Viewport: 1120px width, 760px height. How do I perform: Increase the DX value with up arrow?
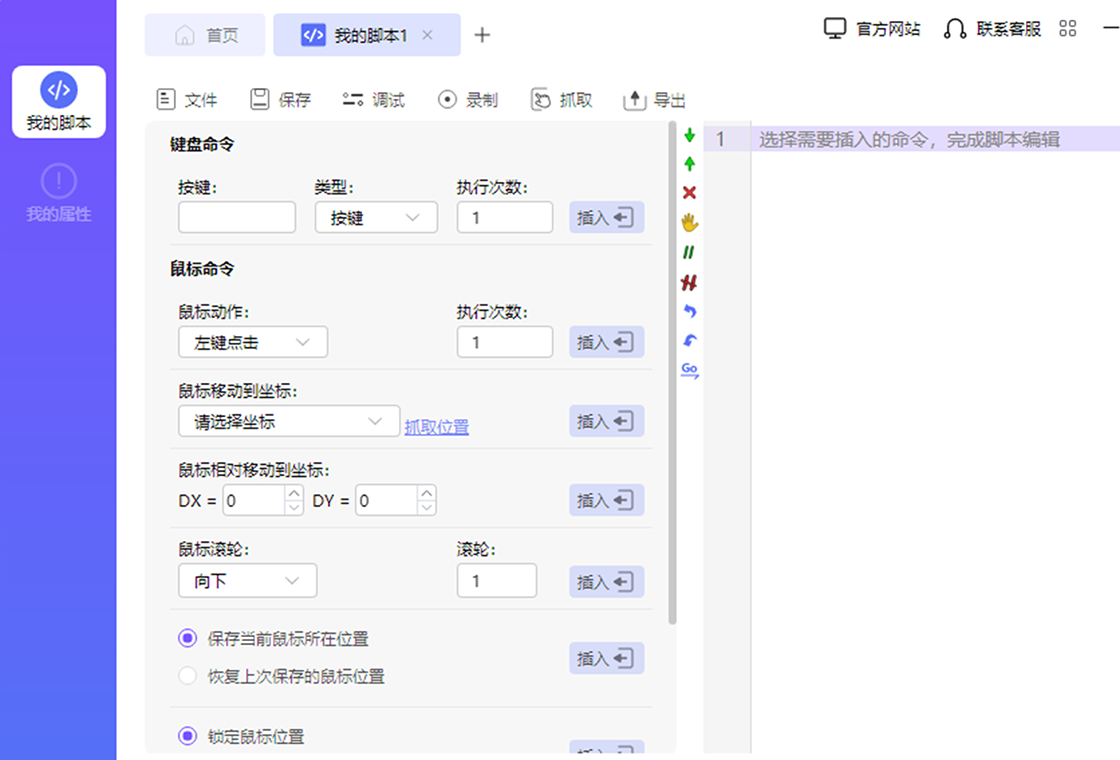click(294, 493)
